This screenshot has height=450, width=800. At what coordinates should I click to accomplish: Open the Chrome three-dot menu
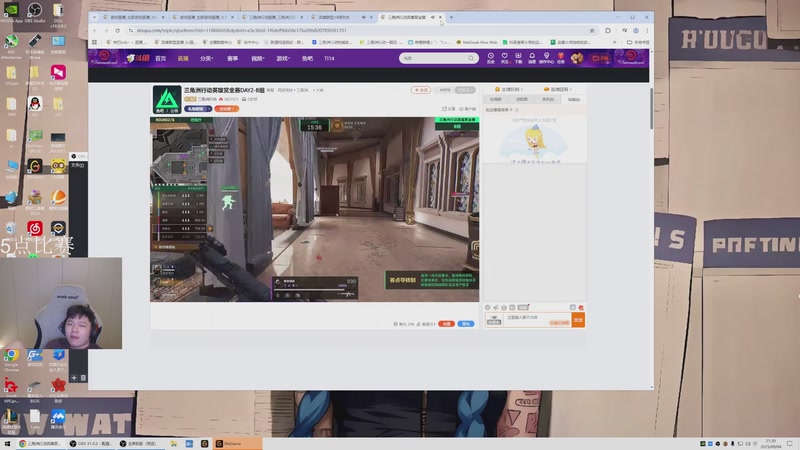[x=647, y=31]
